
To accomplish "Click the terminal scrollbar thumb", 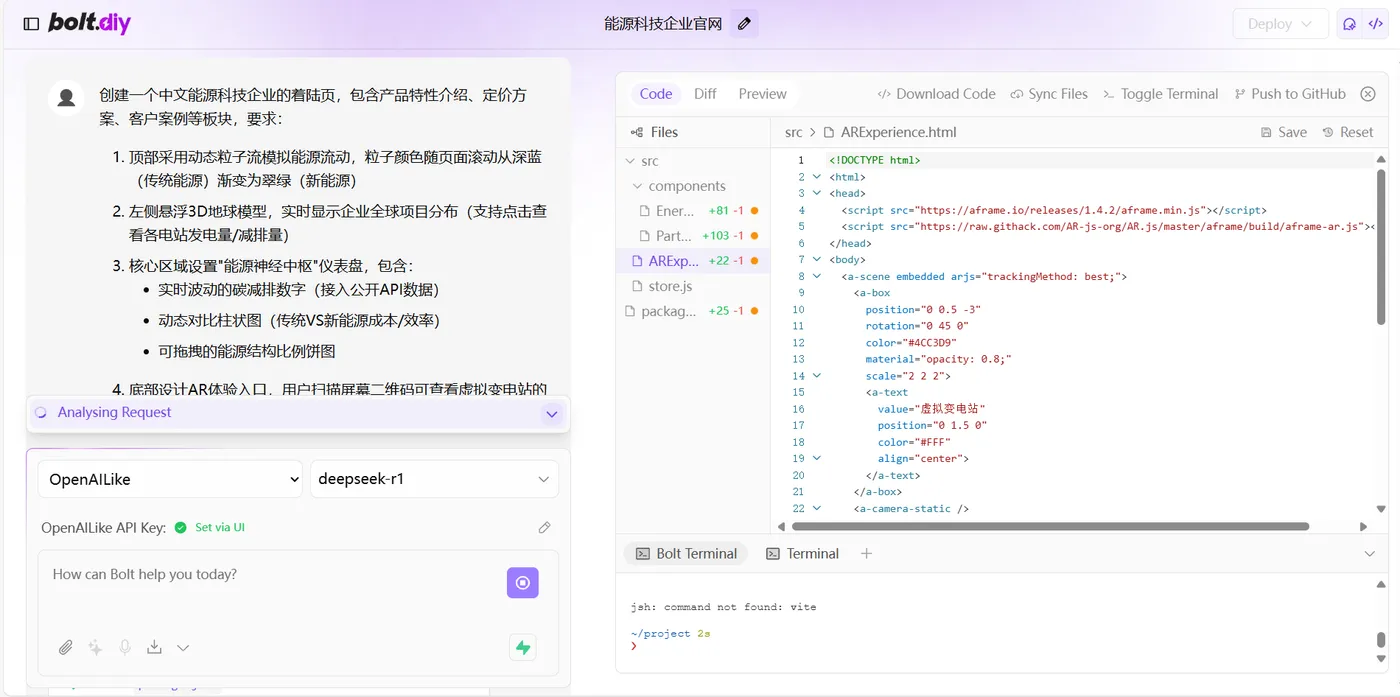I will point(1382,640).
